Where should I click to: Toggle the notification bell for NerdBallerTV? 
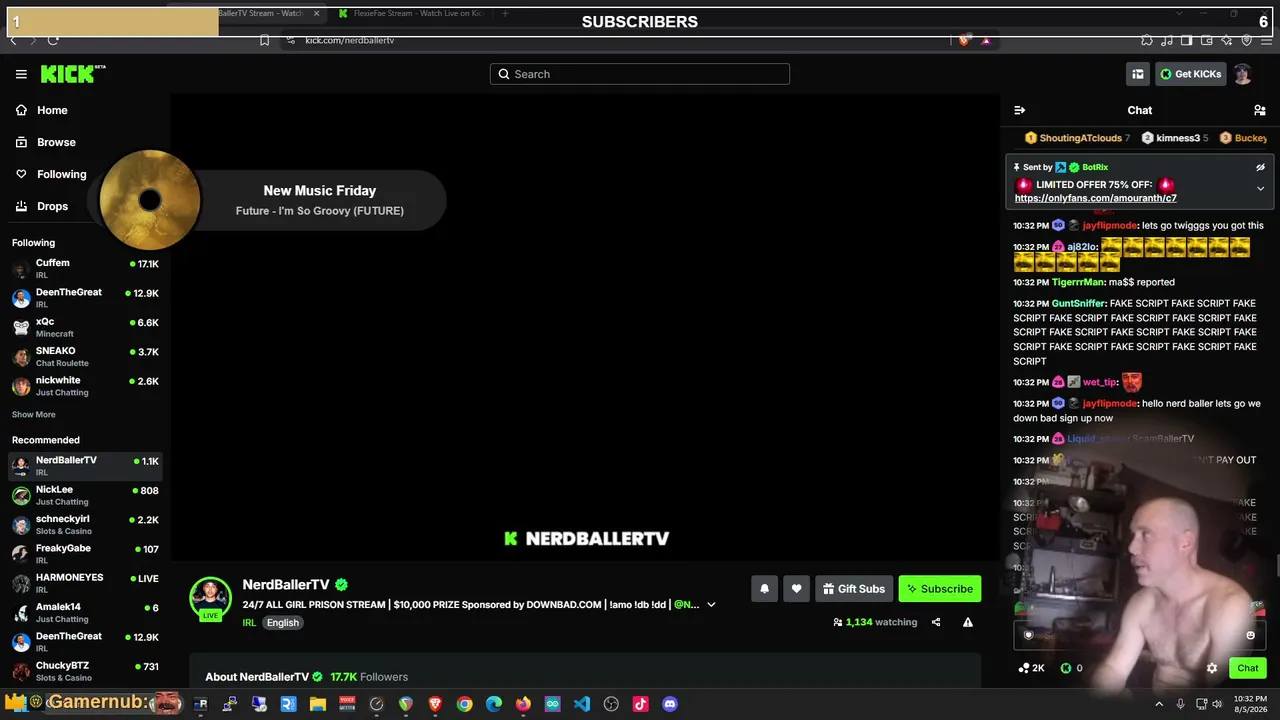pyautogui.click(x=765, y=589)
